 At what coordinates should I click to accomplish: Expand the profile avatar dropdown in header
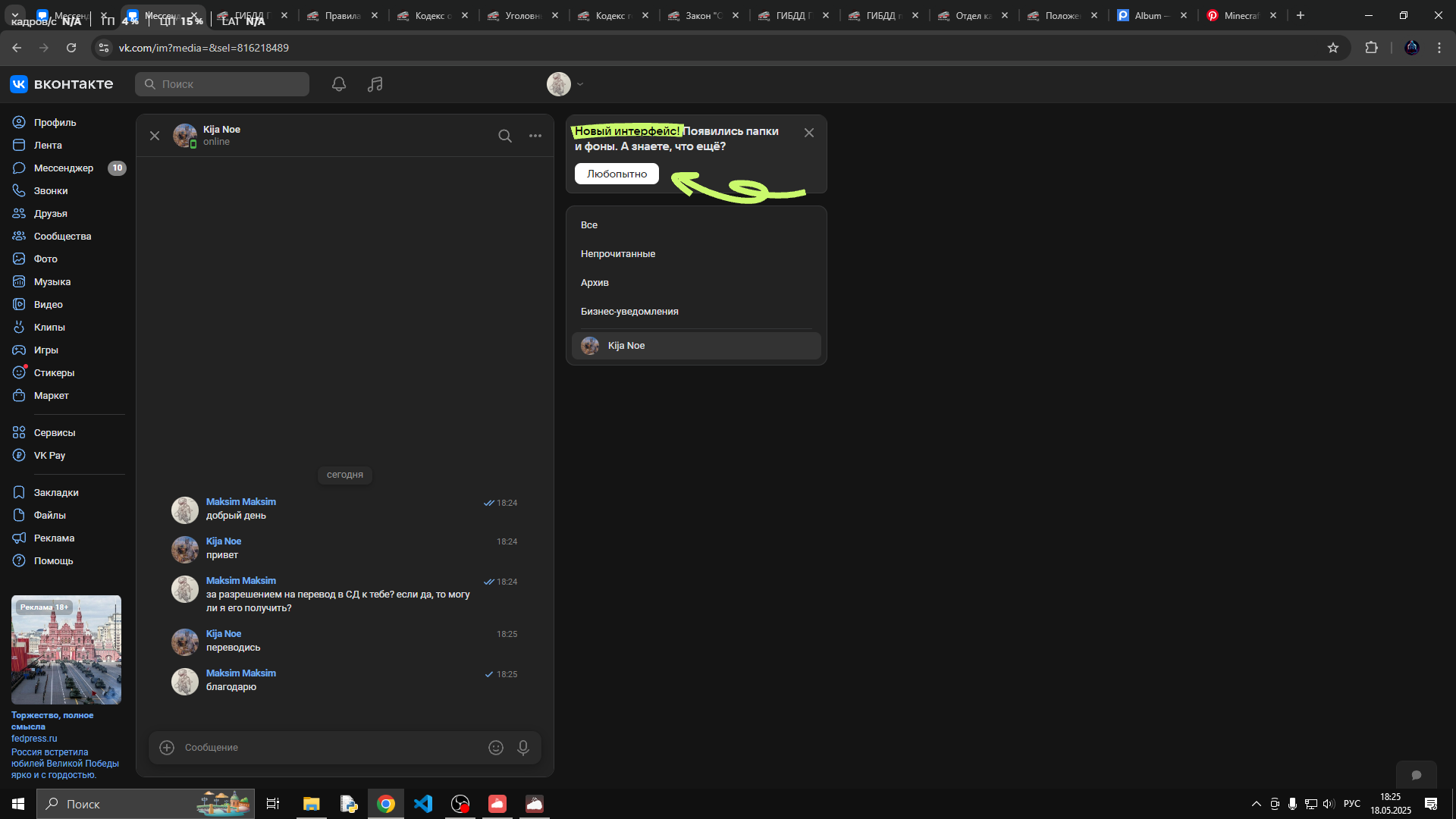click(x=565, y=84)
